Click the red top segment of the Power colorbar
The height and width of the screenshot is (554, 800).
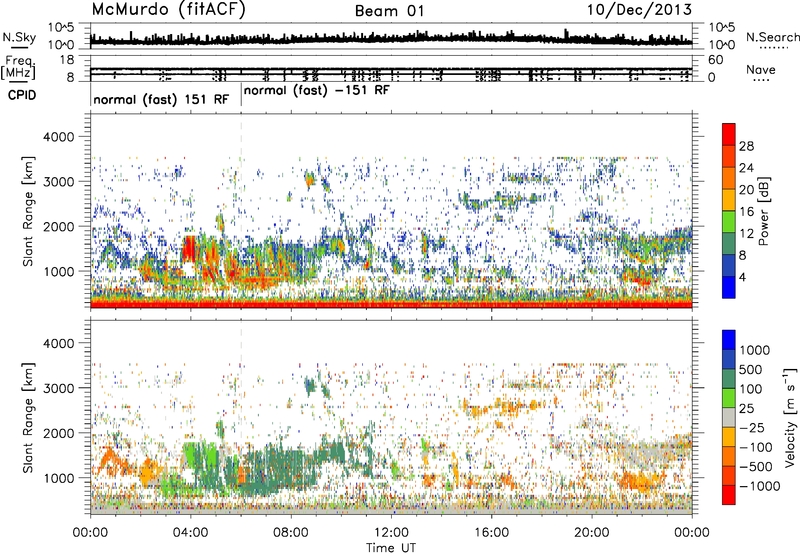coord(729,134)
